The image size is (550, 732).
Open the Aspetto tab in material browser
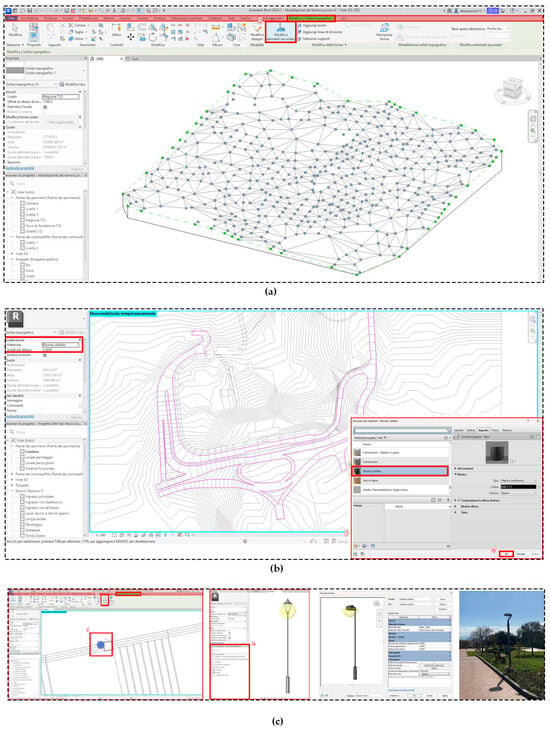(483, 430)
